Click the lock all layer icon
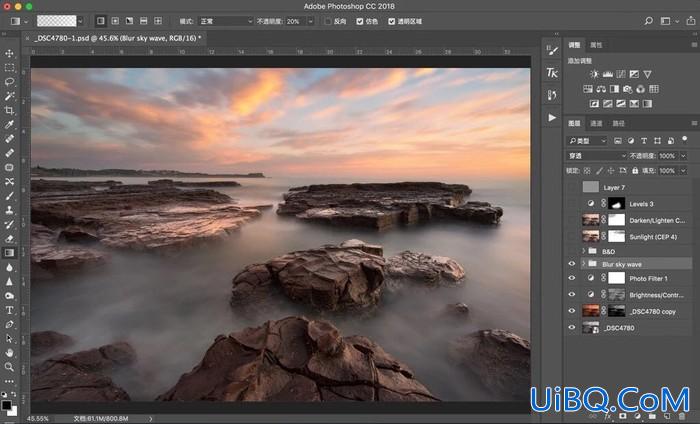 [635, 170]
